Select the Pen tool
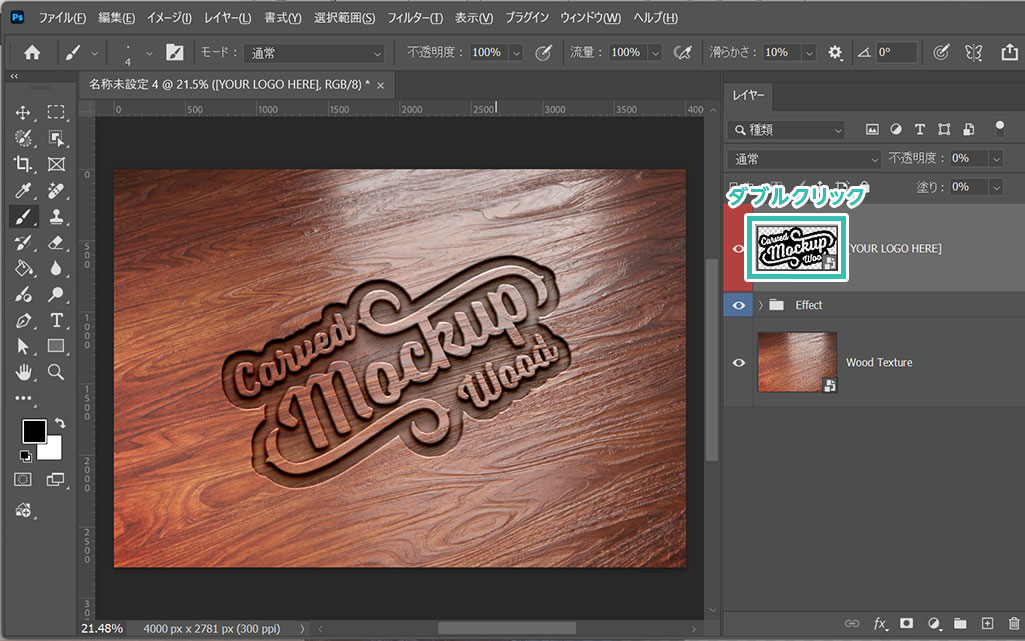 click(x=23, y=320)
